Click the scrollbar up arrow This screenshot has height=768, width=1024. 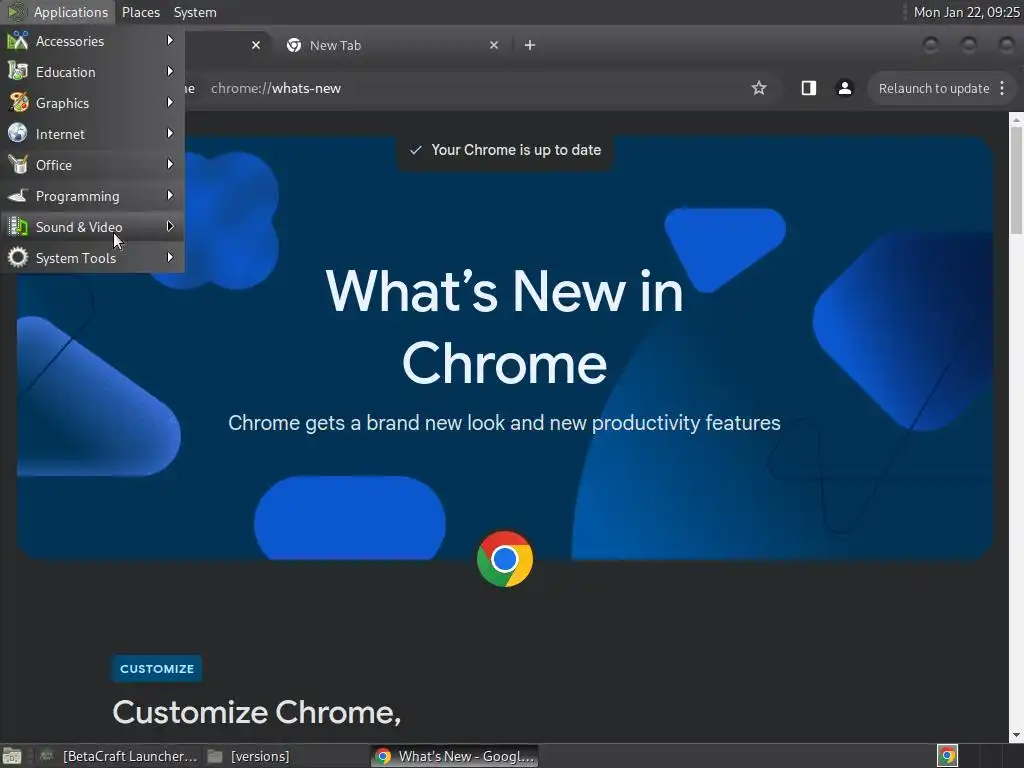(1016, 118)
